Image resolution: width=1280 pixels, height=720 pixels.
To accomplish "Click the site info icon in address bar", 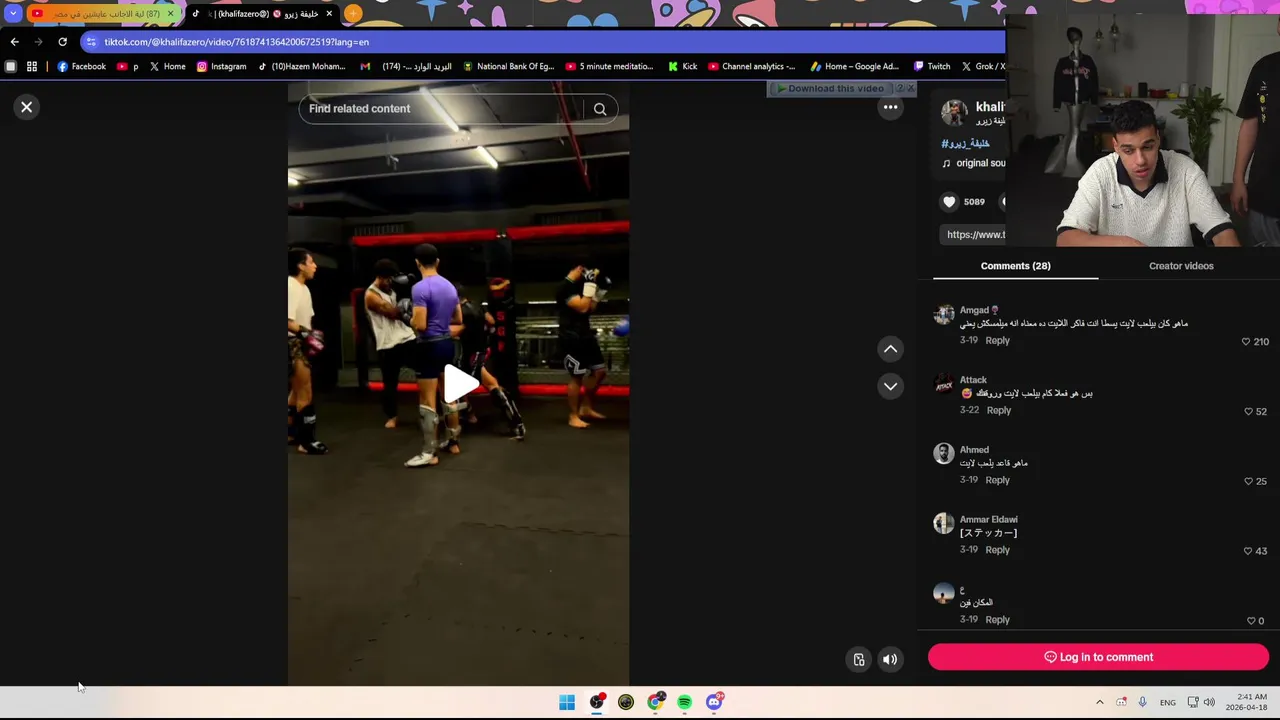I will 91,42.
